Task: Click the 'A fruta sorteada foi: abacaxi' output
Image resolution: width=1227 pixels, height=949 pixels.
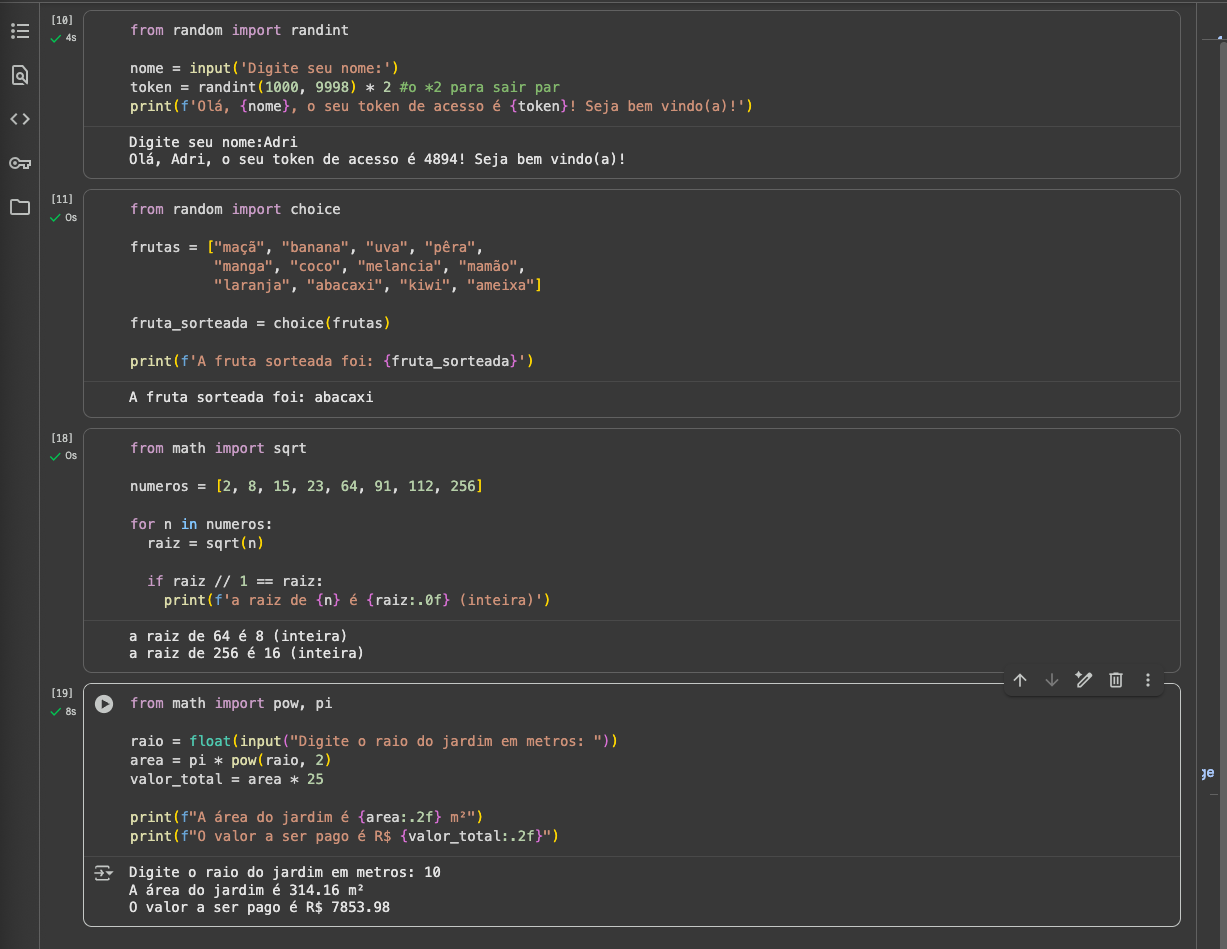Action: pos(251,397)
